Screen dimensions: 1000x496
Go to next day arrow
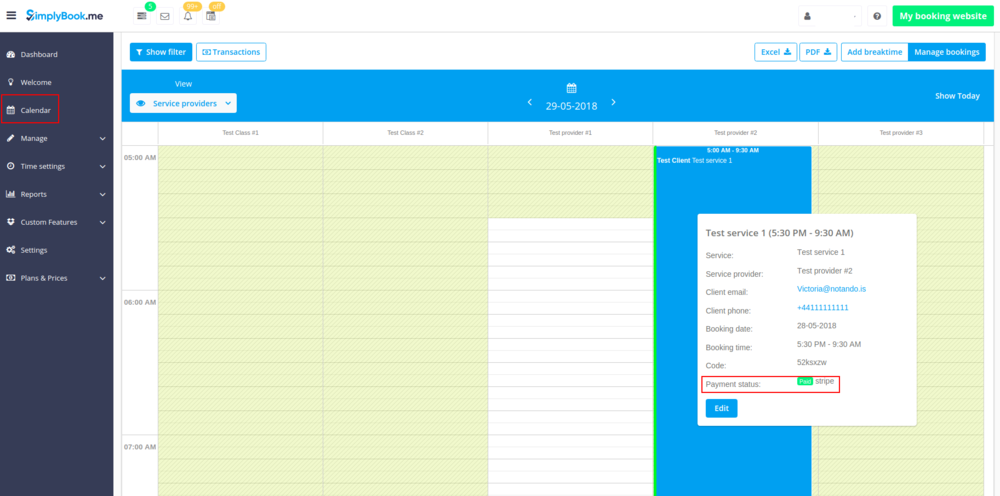point(613,103)
